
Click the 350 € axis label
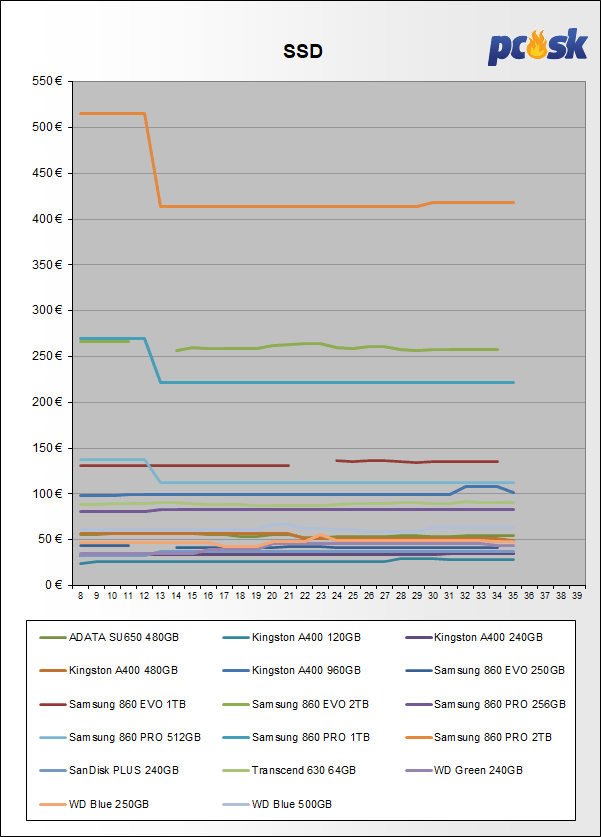coord(47,265)
